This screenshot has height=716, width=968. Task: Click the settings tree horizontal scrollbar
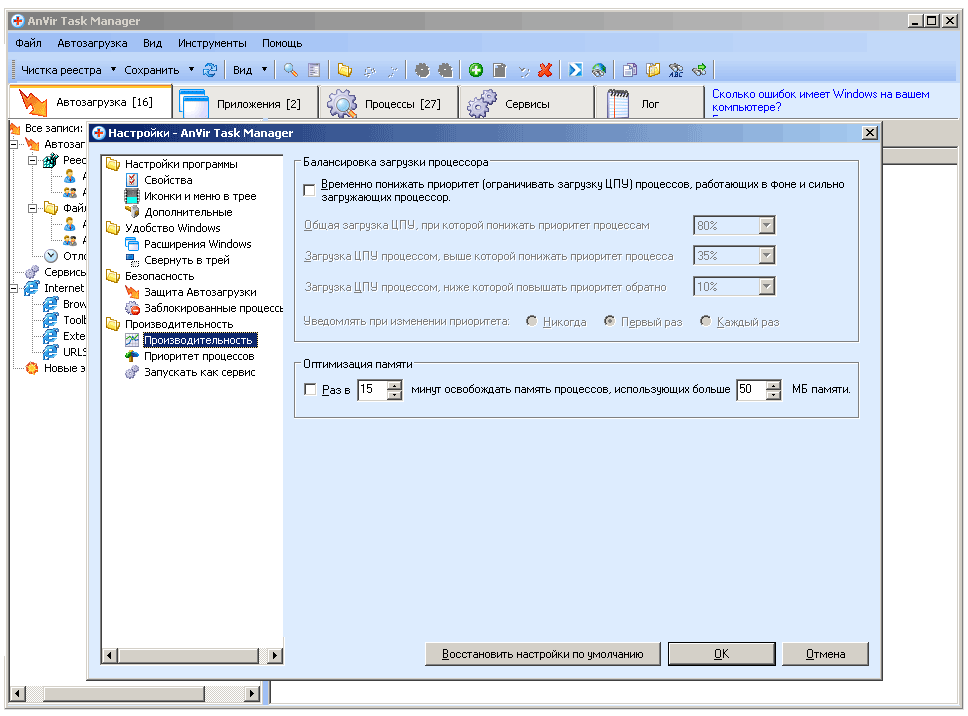coord(190,655)
